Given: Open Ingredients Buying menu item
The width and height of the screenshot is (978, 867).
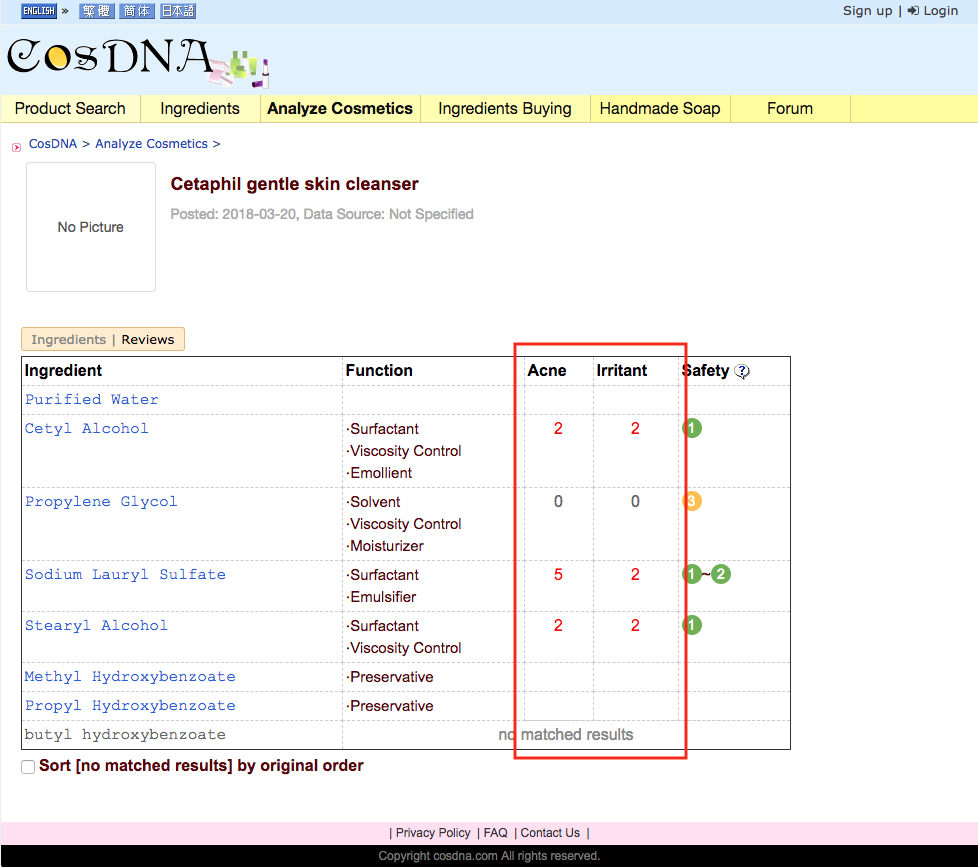Looking at the screenshot, I should (505, 109).
